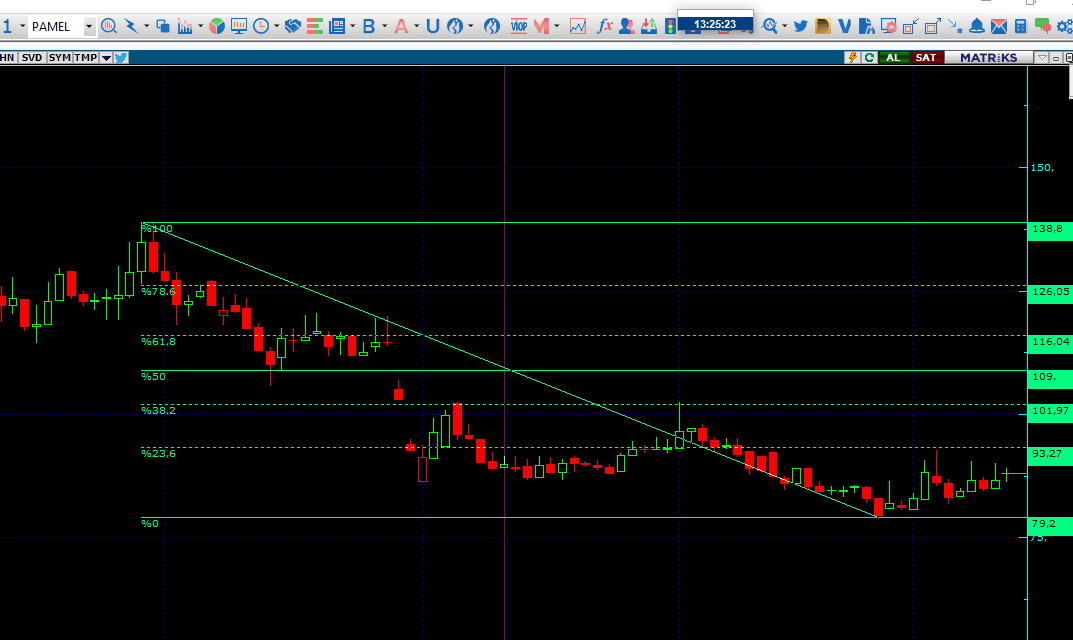The image size is (1073, 640).
Task: Expand the bar chart icon dropdown arrow
Action: tap(201, 26)
